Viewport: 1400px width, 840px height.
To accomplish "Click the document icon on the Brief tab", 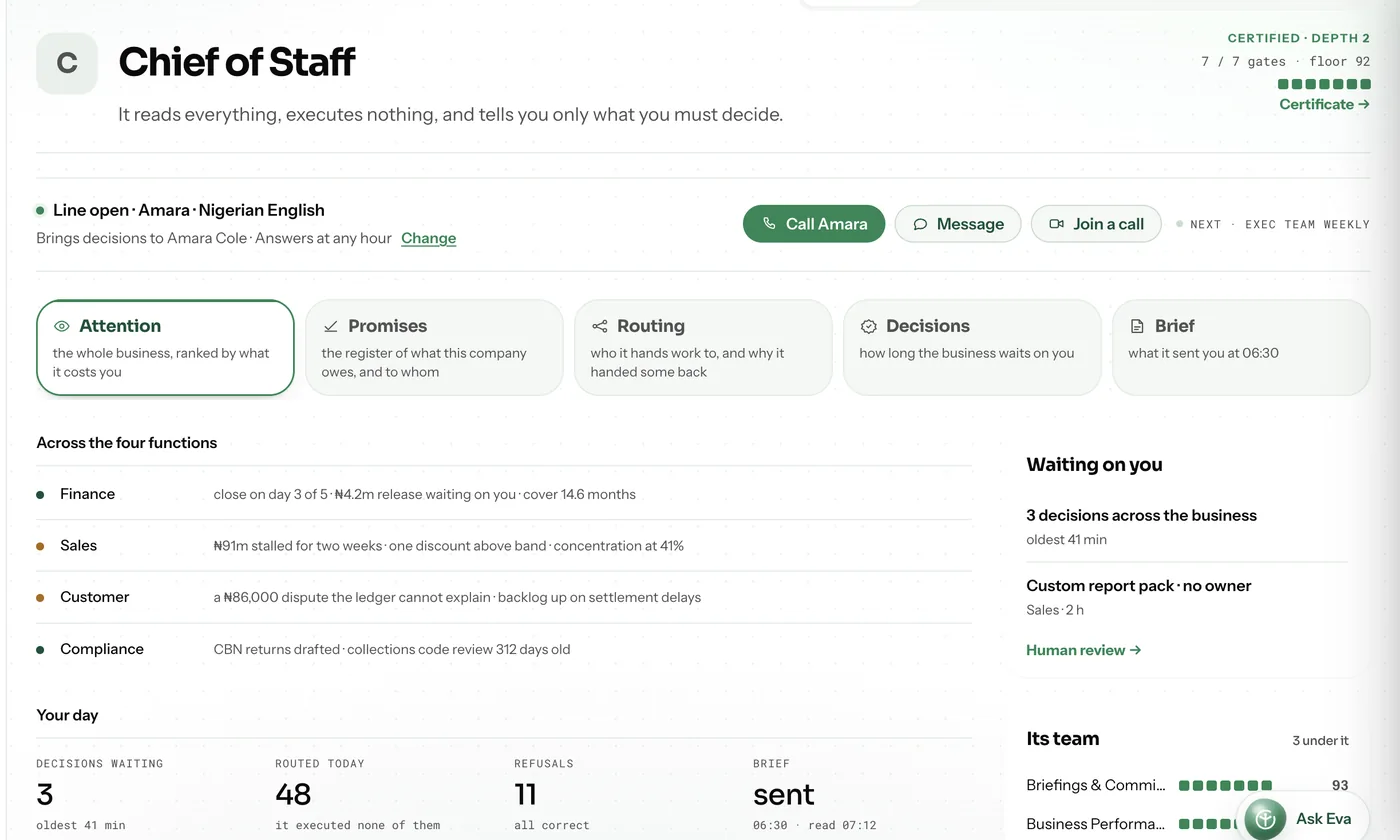I will point(1137,326).
